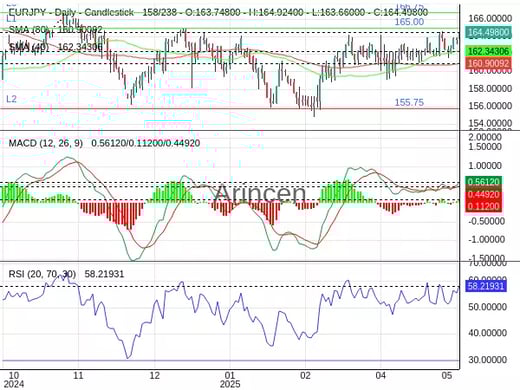Click the 11 month axis label
Viewport: 520px width, 390px height.
pos(78,375)
